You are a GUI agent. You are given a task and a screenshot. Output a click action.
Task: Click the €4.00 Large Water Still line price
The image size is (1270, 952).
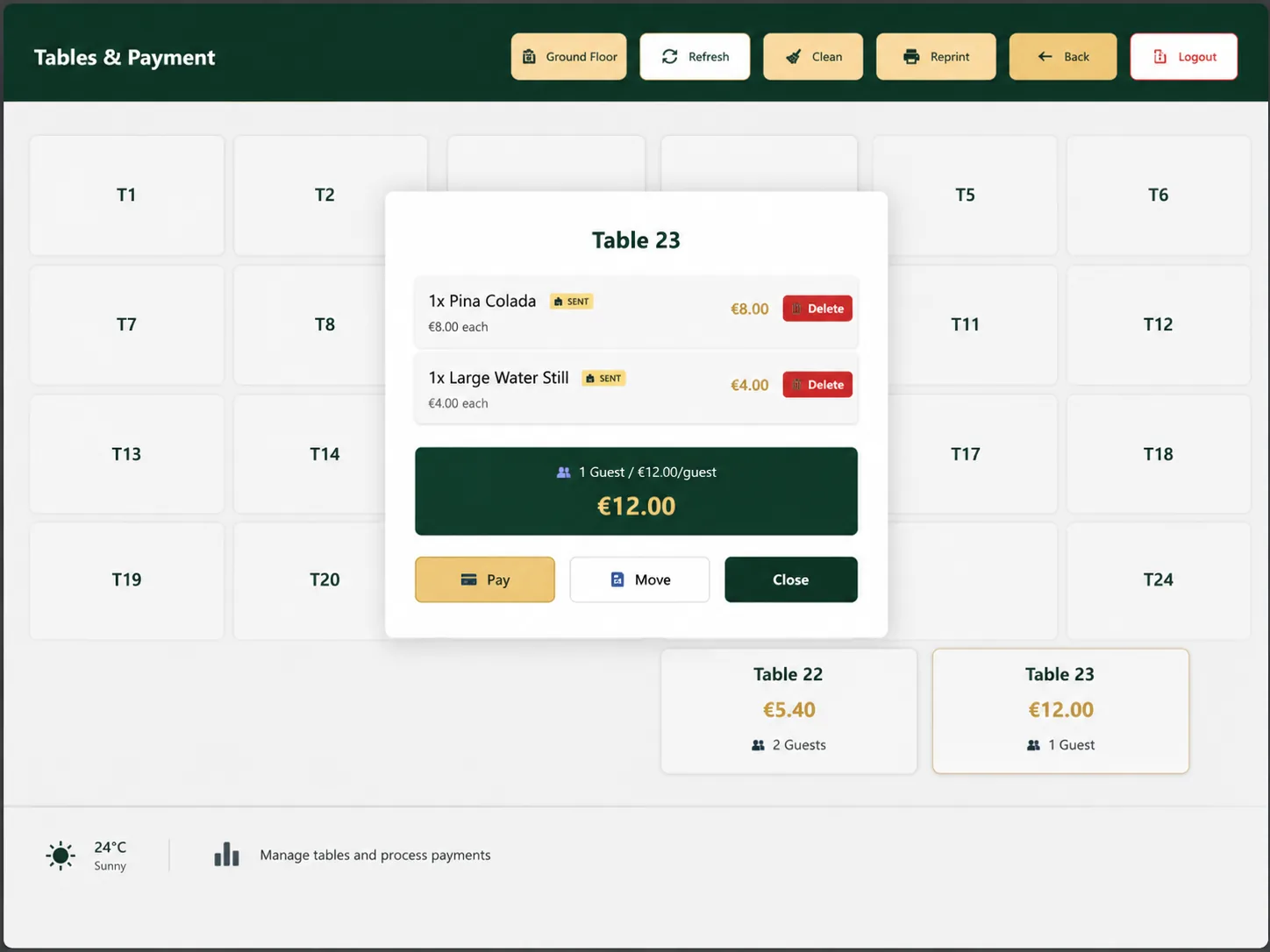pos(749,385)
